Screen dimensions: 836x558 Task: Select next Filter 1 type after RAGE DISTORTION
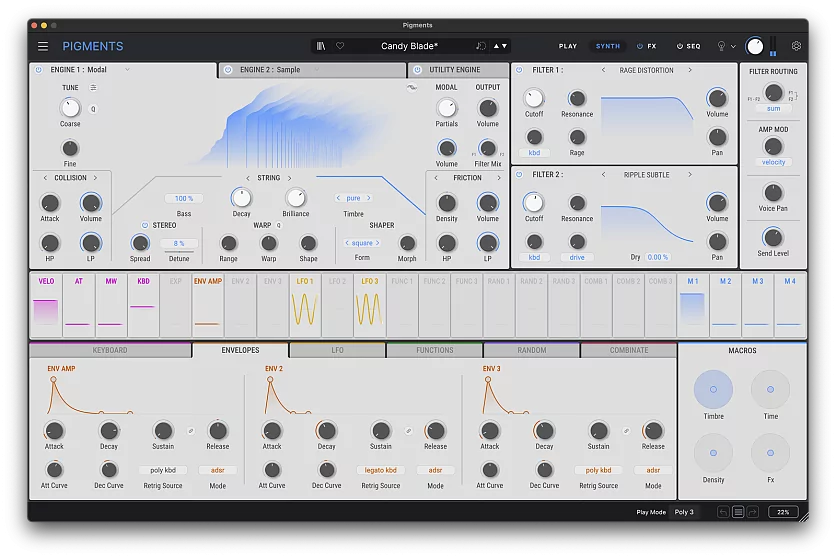[x=690, y=70]
